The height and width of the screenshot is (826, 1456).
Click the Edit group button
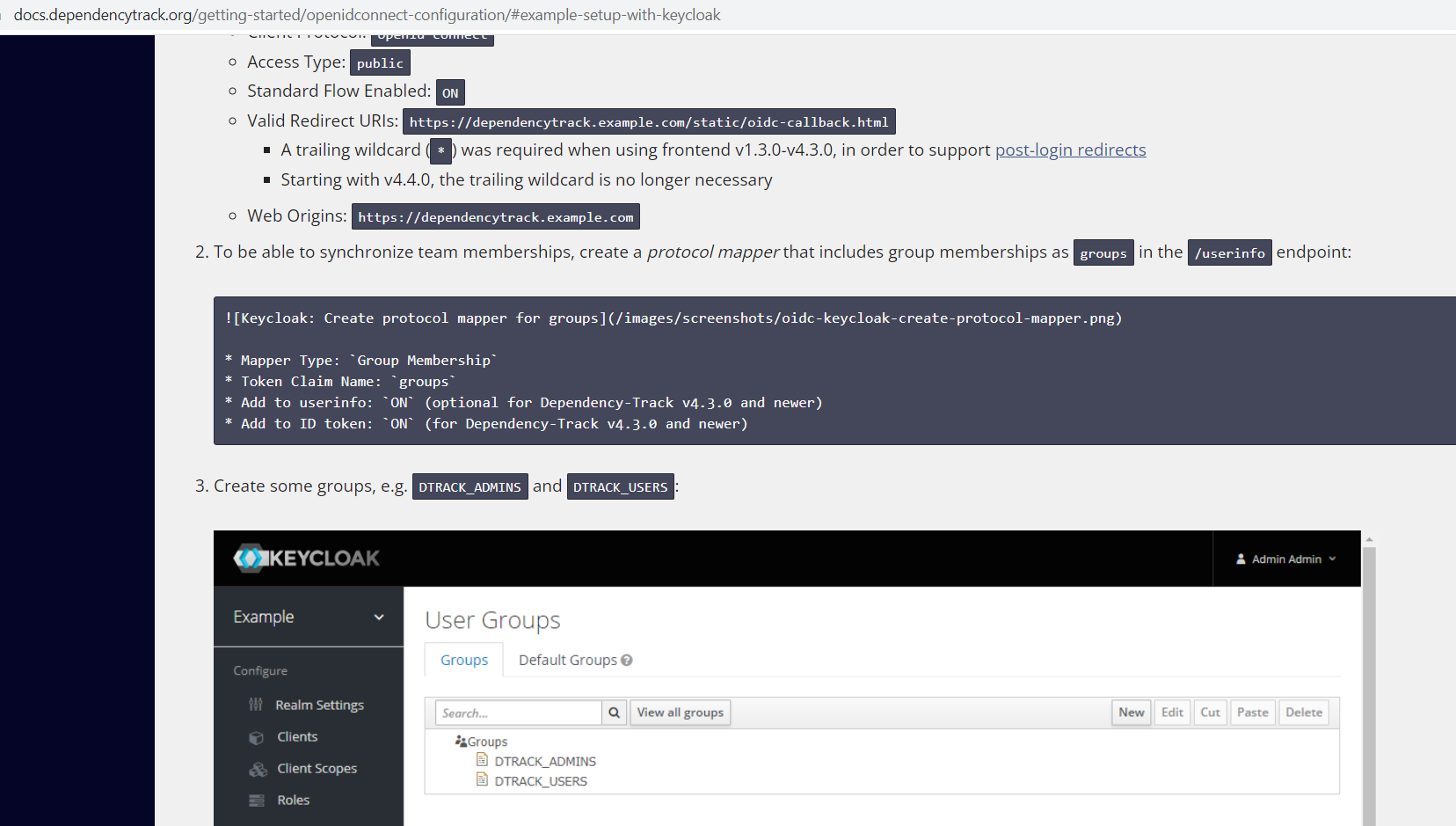(x=1172, y=713)
